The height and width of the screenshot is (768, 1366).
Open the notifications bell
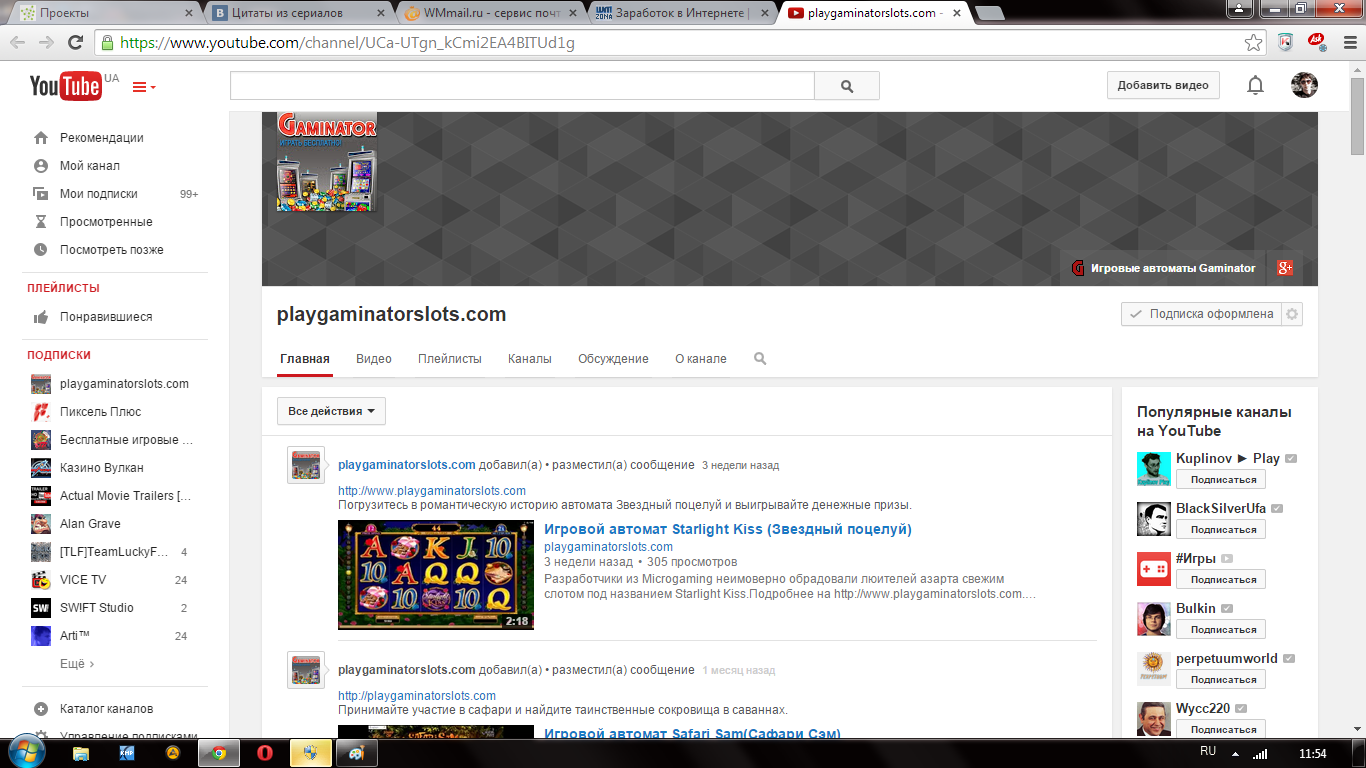coord(1255,86)
